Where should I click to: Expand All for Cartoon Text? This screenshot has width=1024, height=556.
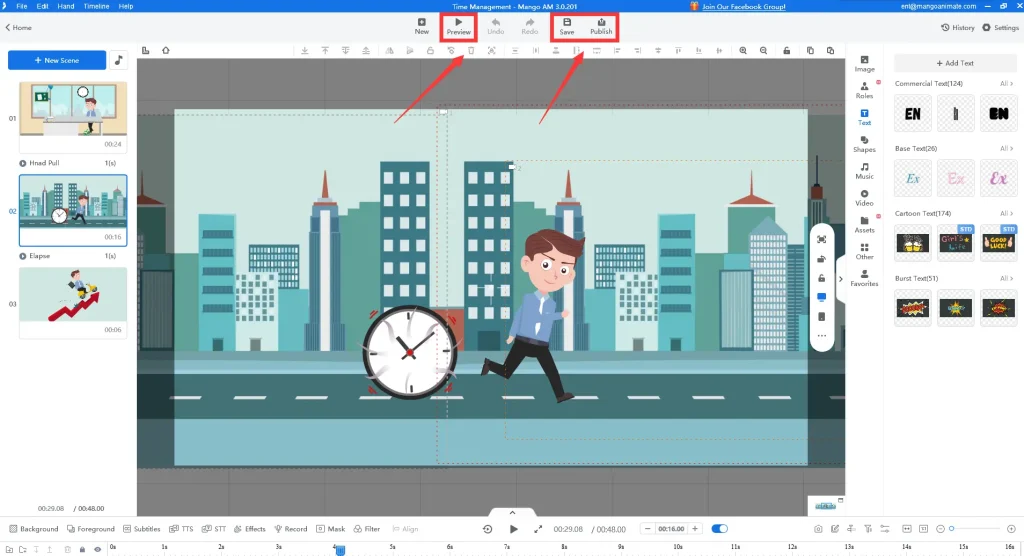tap(1006, 214)
